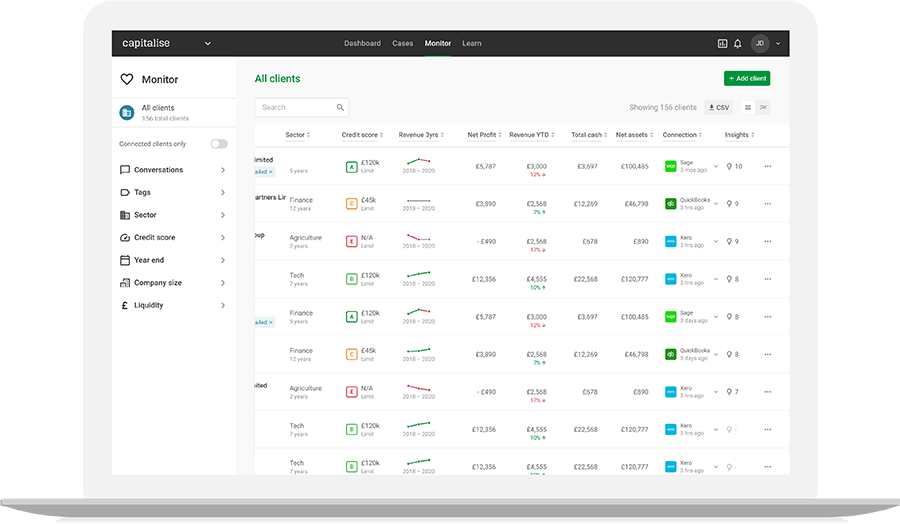The width and height of the screenshot is (900, 524).
Task: Click the Sage logo synced 3 mos ago
Action: pyautogui.click(x=670, y=166)
